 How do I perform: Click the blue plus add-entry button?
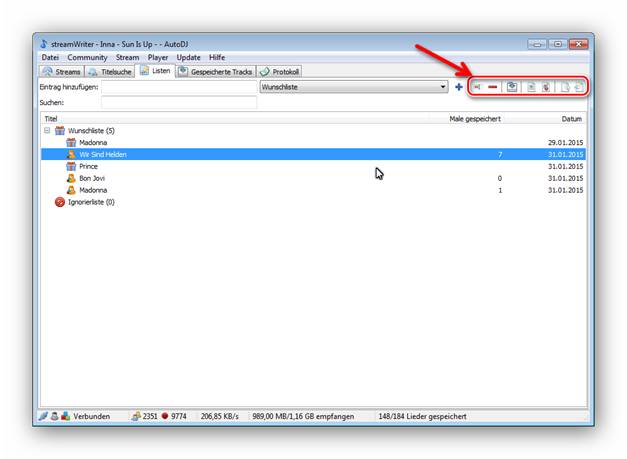(459, 87)
